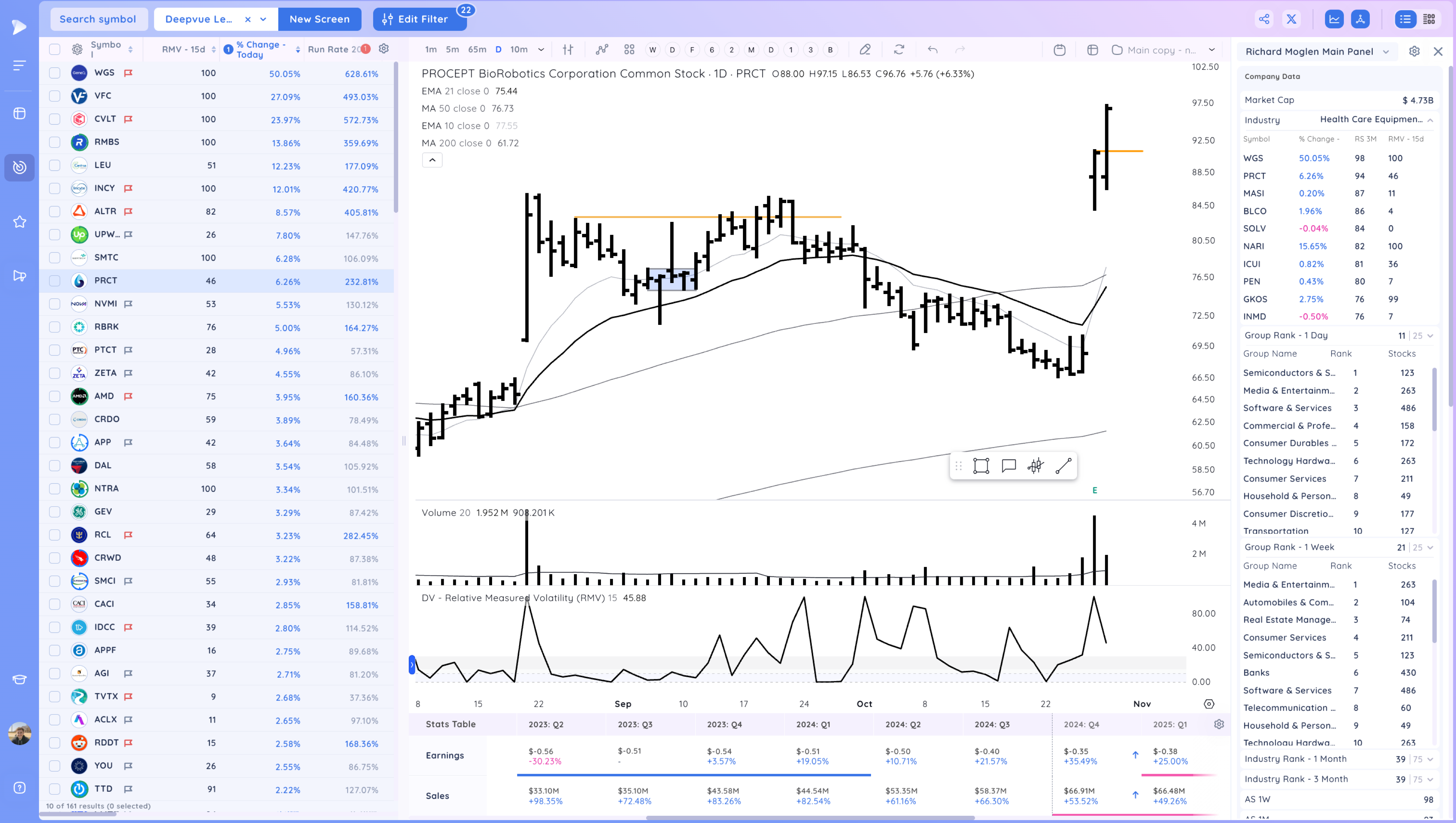Expand Richard Moglen Main Panel dropdown

(x=1386, y=51)
